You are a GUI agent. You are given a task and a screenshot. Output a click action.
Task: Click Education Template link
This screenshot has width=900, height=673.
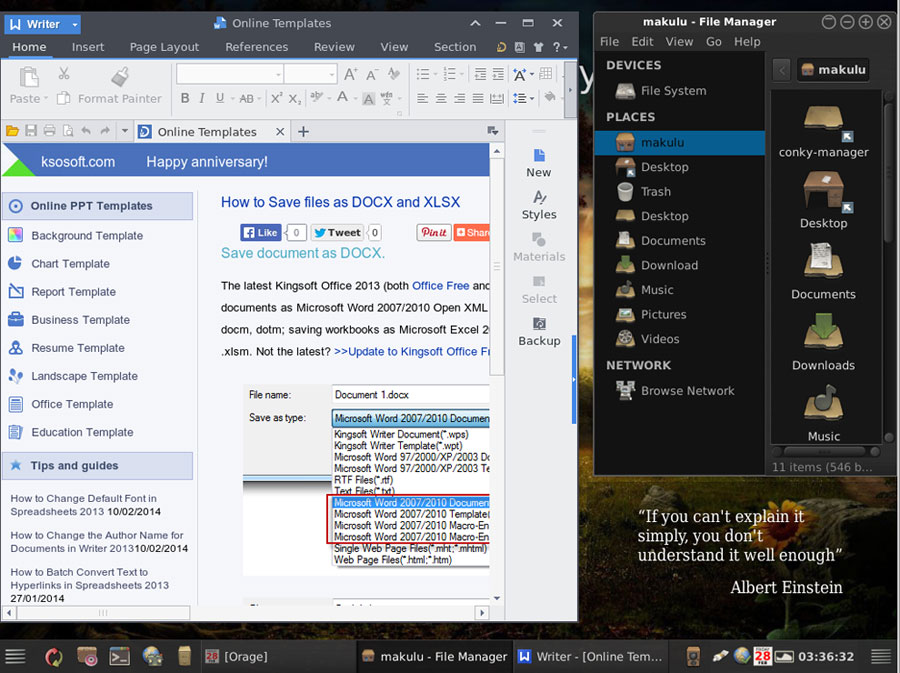pyautogui.click(x=82, y=433)
